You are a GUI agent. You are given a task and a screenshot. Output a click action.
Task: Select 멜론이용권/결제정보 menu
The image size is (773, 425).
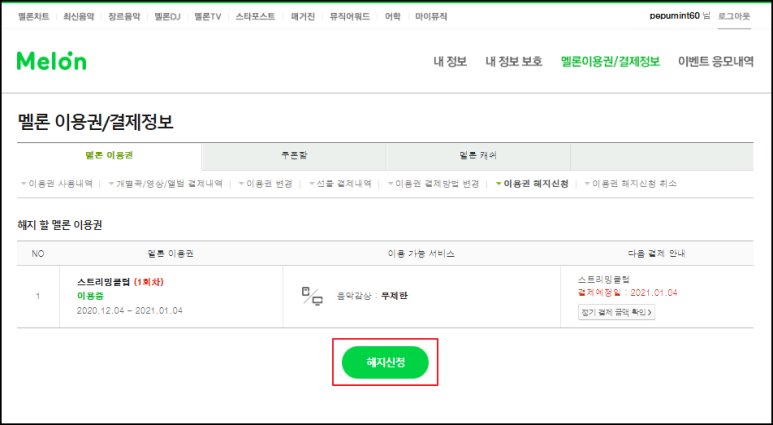pos(610,61)
